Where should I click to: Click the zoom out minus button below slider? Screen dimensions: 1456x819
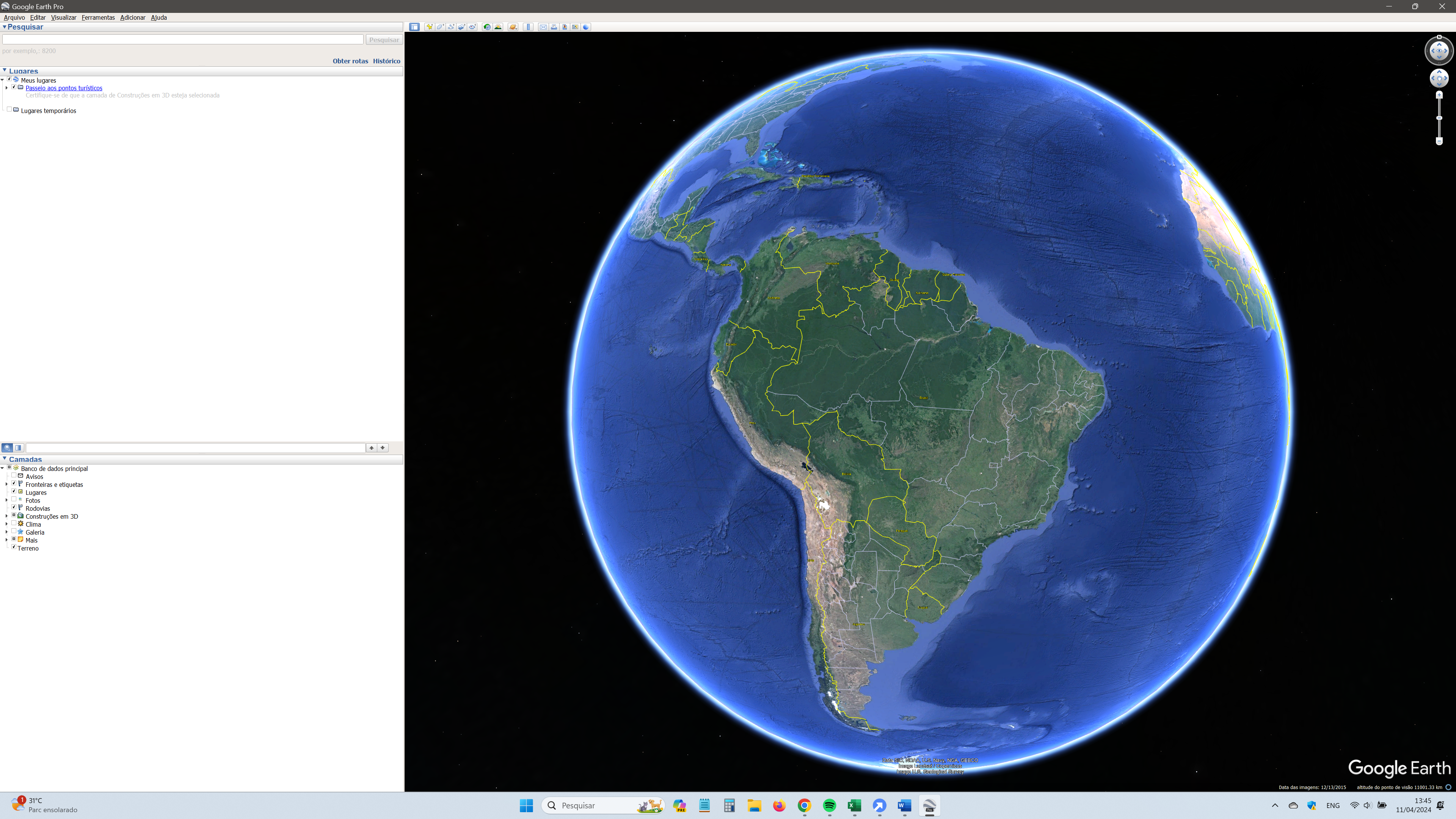point(1439,141)
